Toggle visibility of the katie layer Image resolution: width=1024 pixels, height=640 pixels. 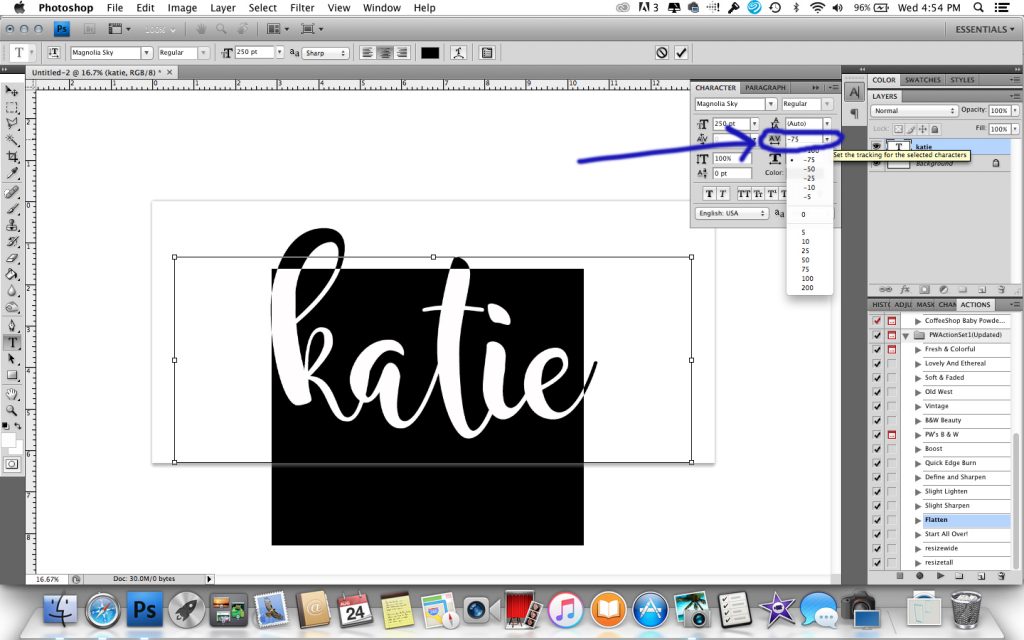click(876, 147)
